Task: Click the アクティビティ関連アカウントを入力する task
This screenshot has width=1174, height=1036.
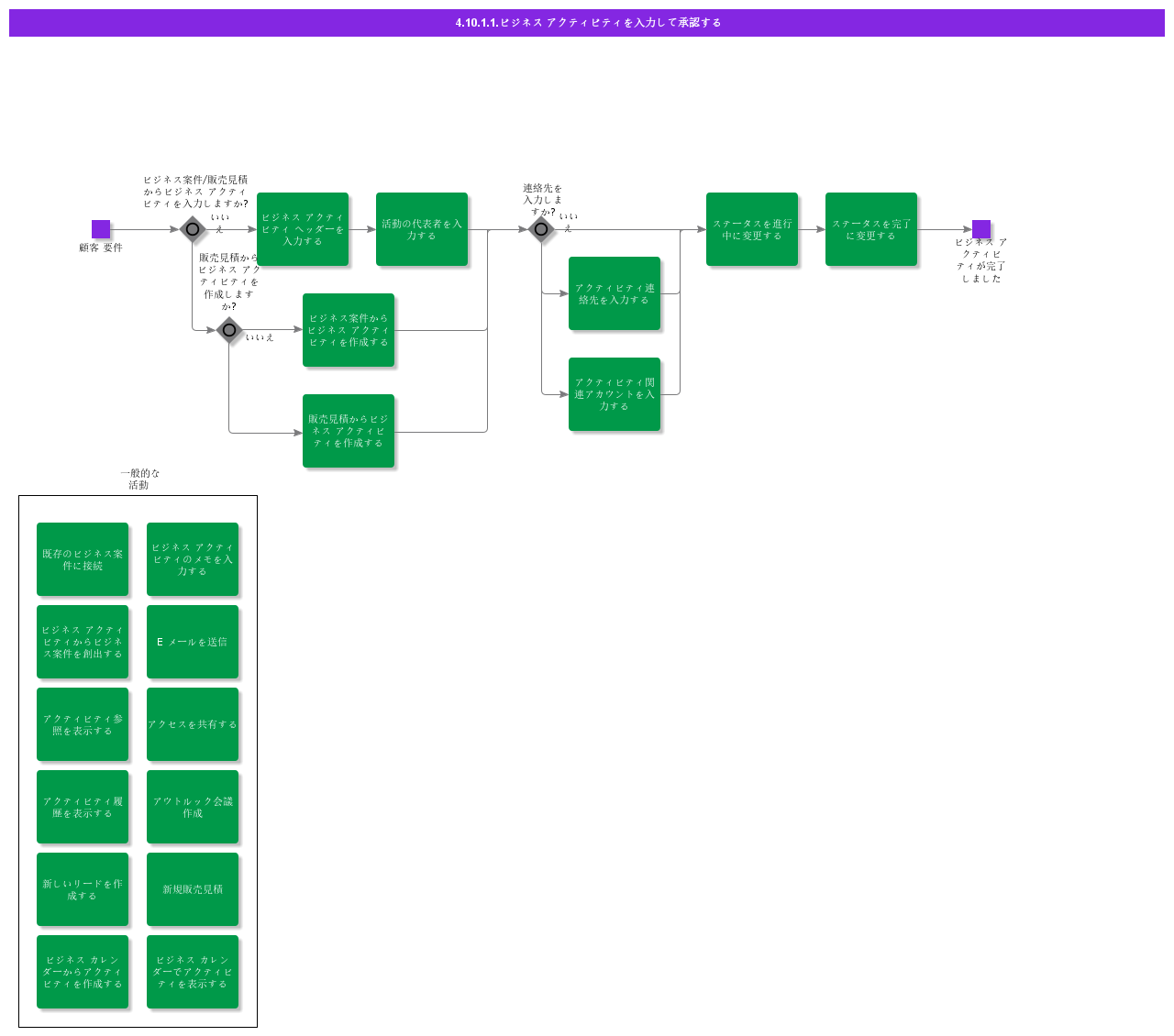Action: click(x=615, y=394)
